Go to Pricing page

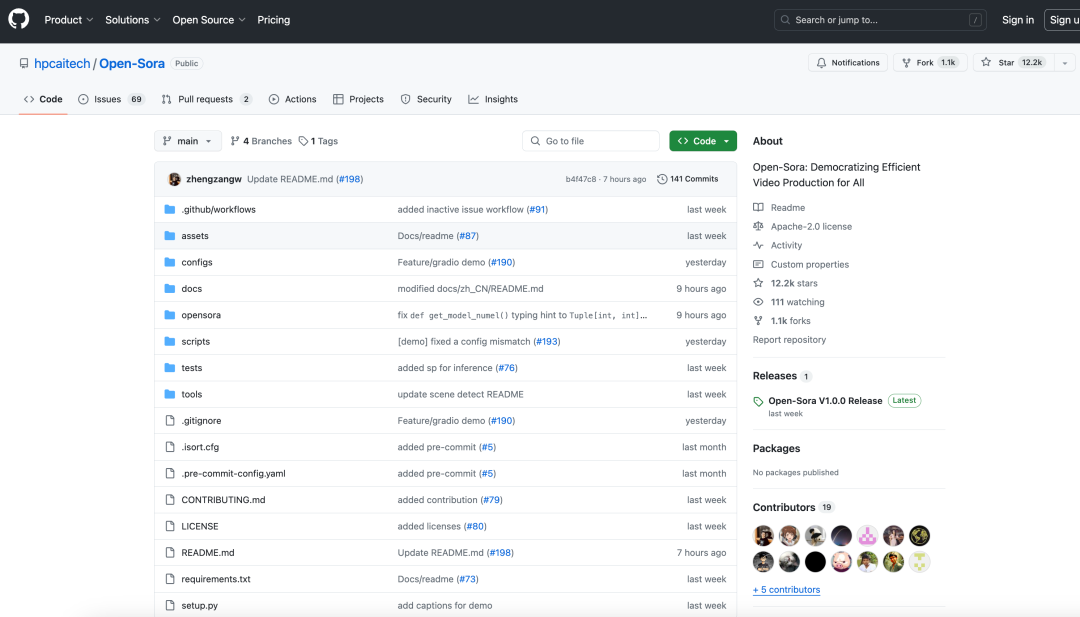pos(273,20)
